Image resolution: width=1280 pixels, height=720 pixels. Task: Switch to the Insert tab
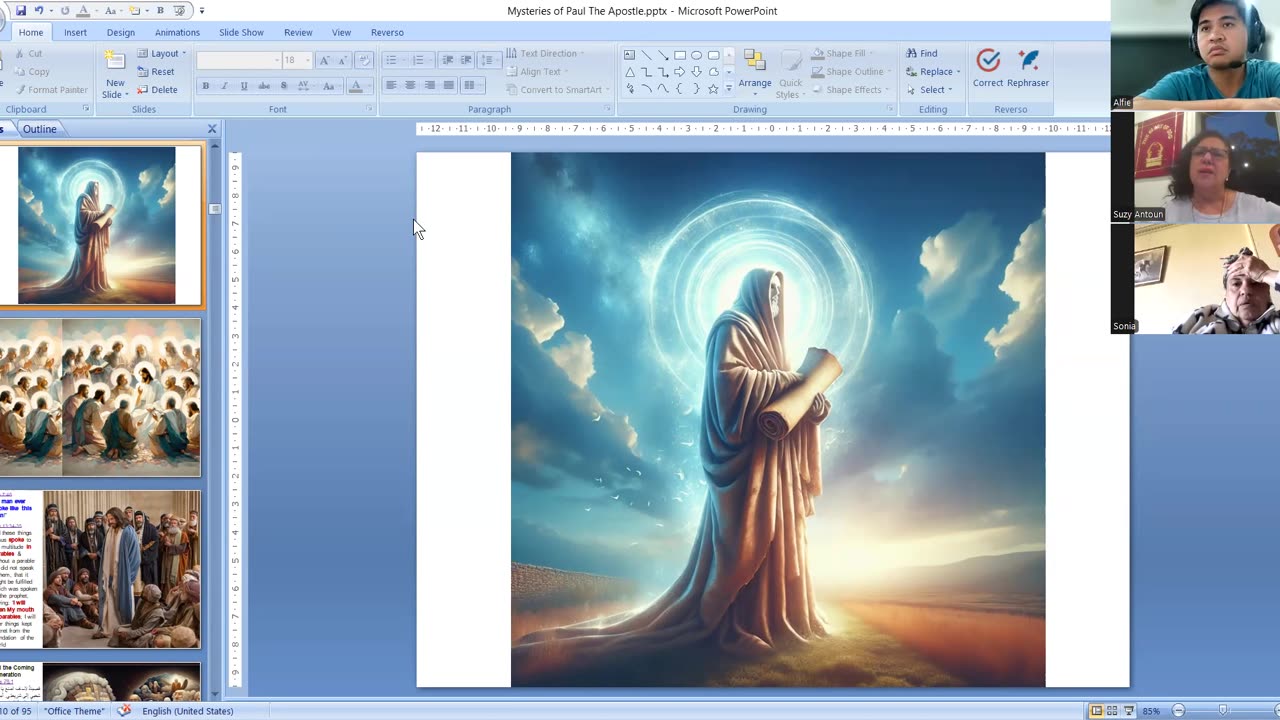75,32
